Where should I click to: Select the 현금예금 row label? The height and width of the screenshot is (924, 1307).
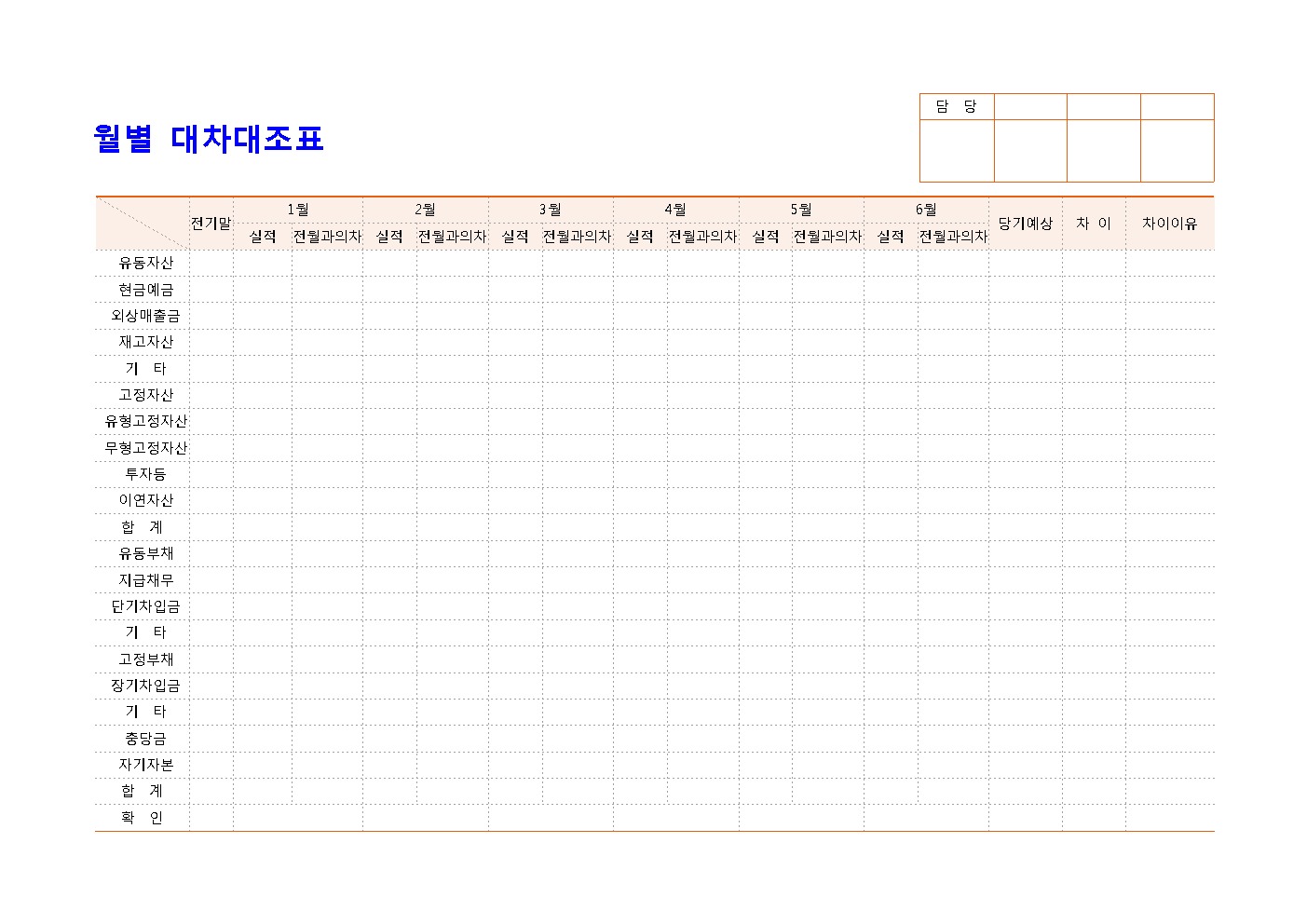coord(146,290)
